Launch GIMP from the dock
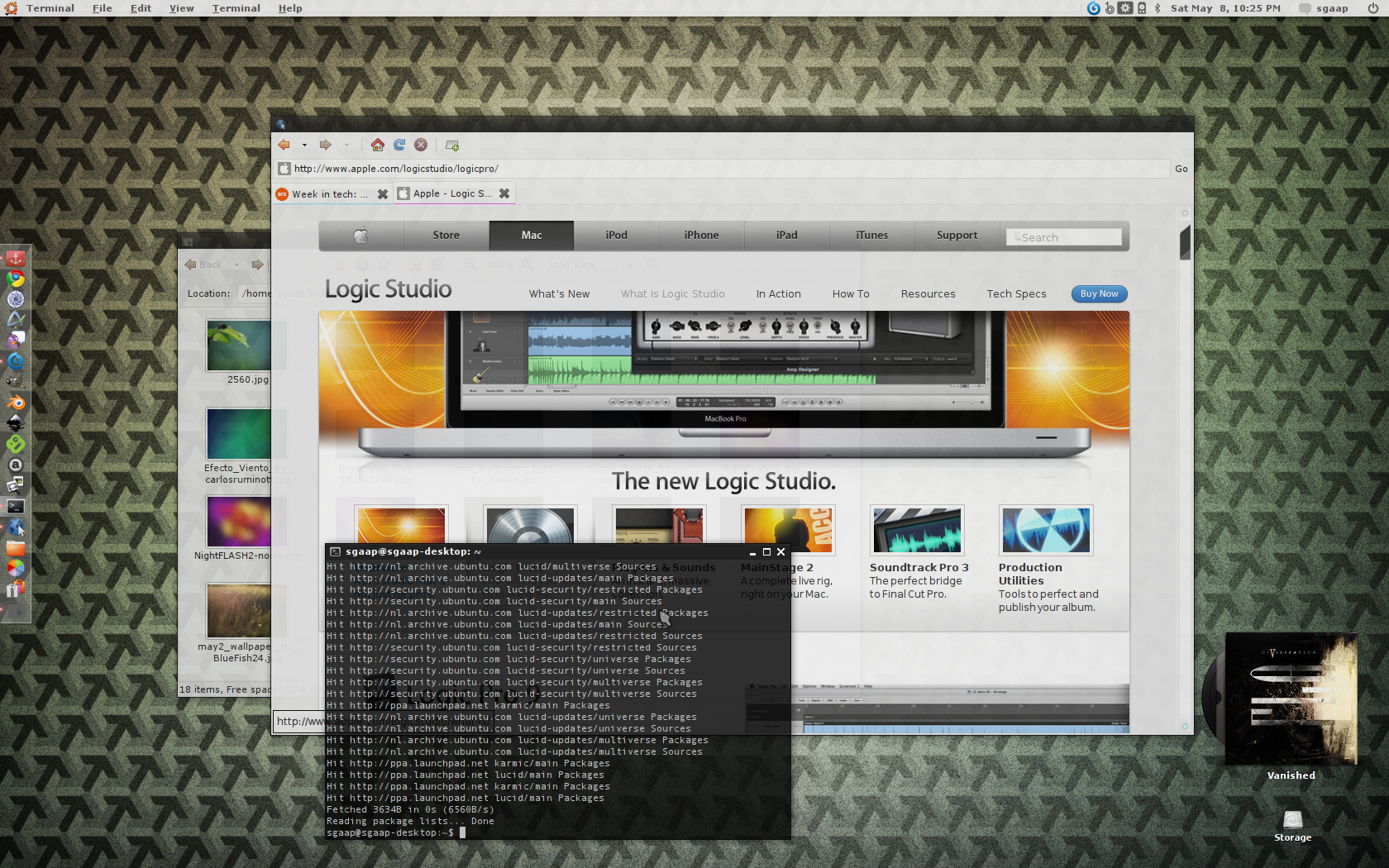The width and height of the screenshot is (1389, 868). [16, 382]
